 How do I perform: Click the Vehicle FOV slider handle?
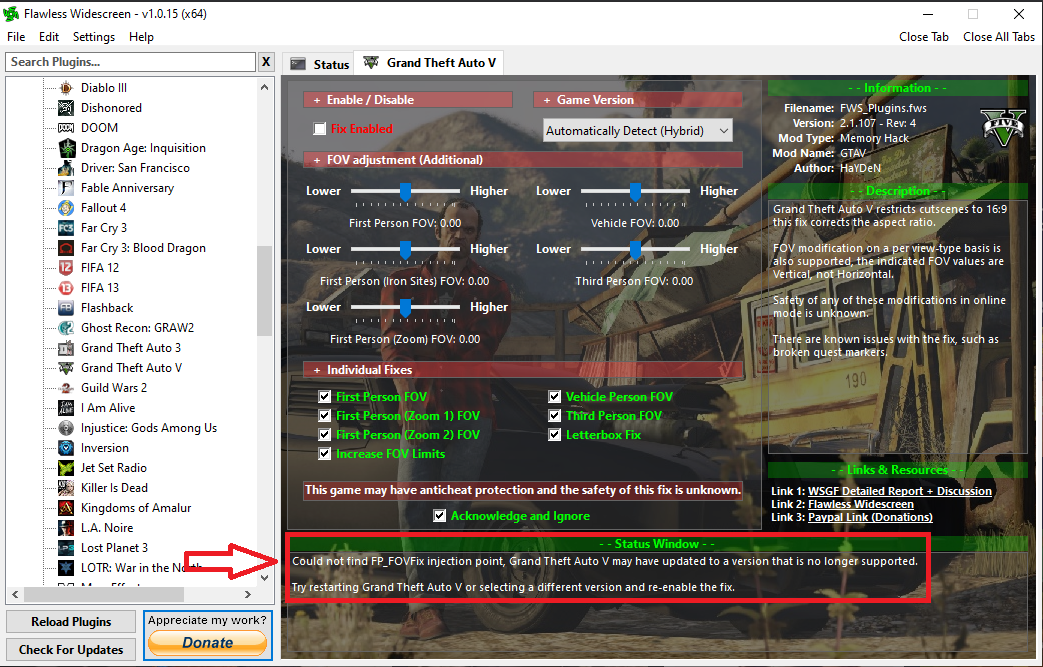[x=635, y=191]
